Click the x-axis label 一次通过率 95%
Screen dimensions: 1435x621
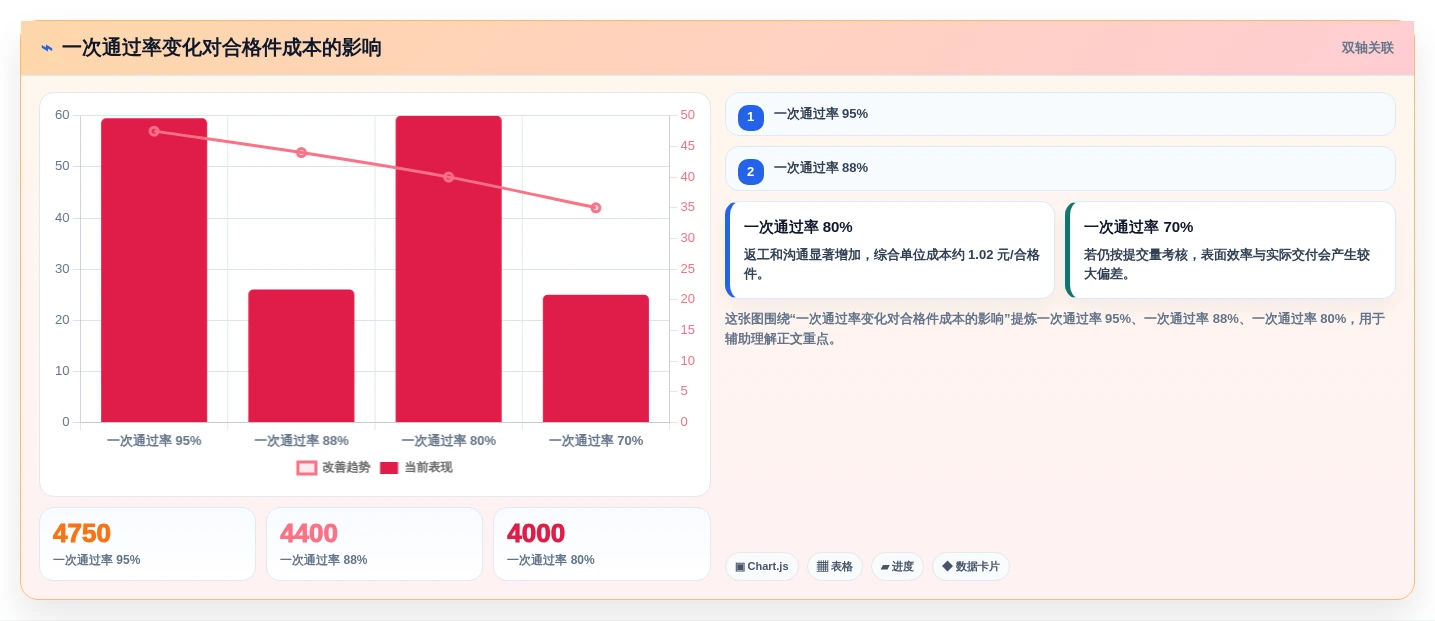pyautogui.click(x=154, y=440)
